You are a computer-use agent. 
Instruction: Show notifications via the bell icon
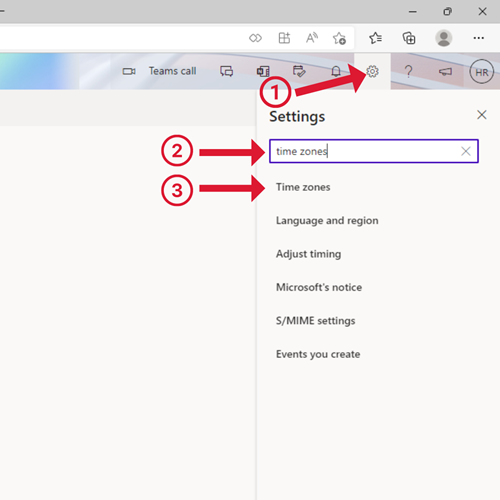tap(336, 71)
